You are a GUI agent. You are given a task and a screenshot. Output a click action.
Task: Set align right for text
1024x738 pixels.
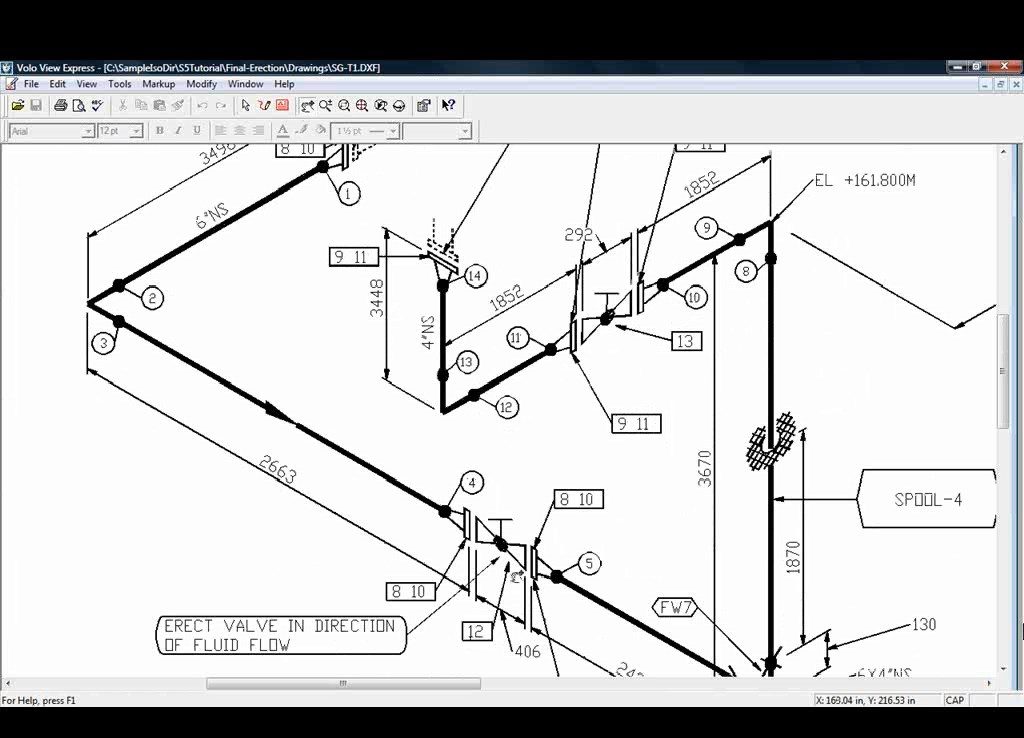coord(259,131)
